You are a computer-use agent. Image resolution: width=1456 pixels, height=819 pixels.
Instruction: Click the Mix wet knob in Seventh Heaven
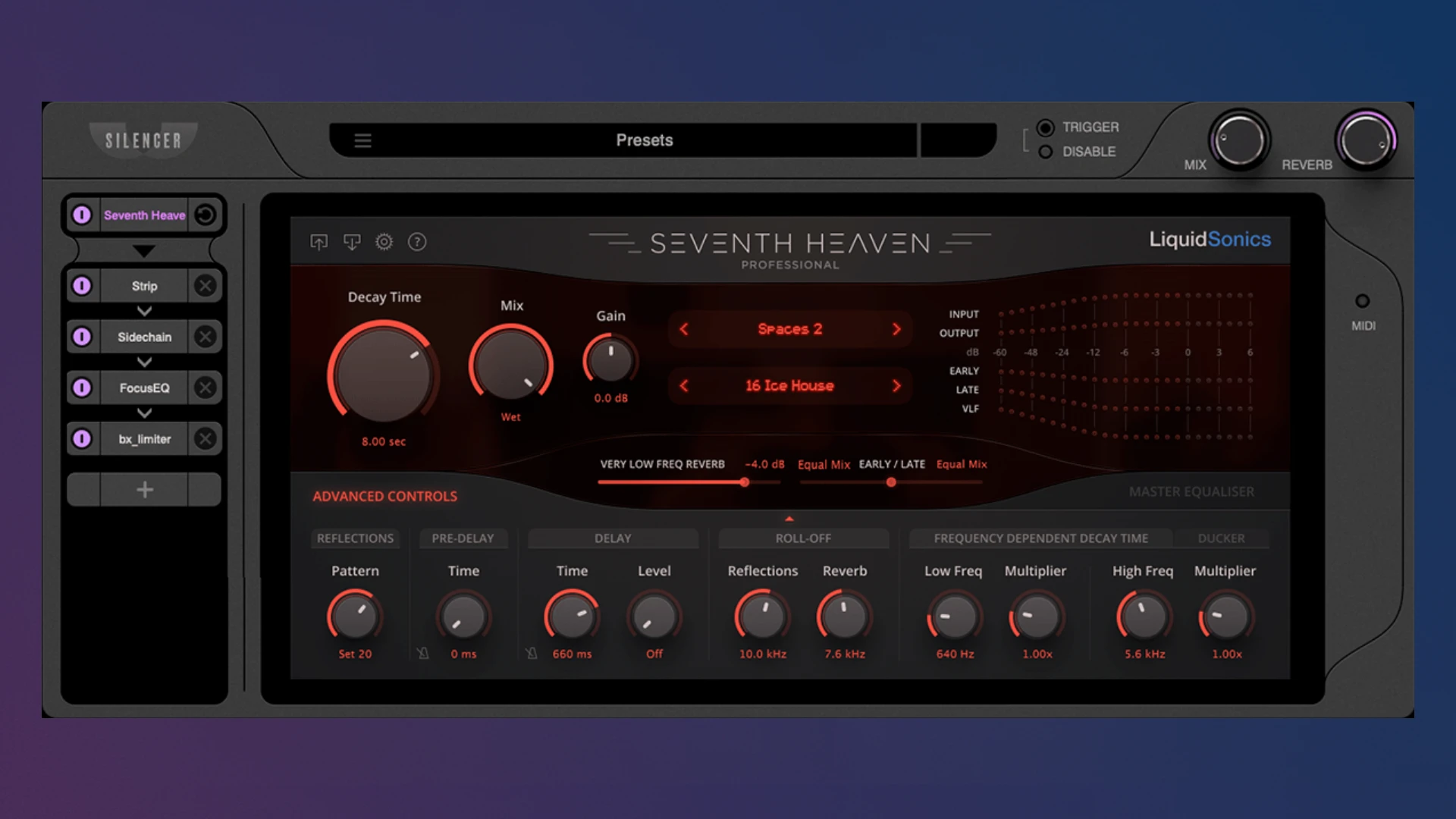(511, 364)
